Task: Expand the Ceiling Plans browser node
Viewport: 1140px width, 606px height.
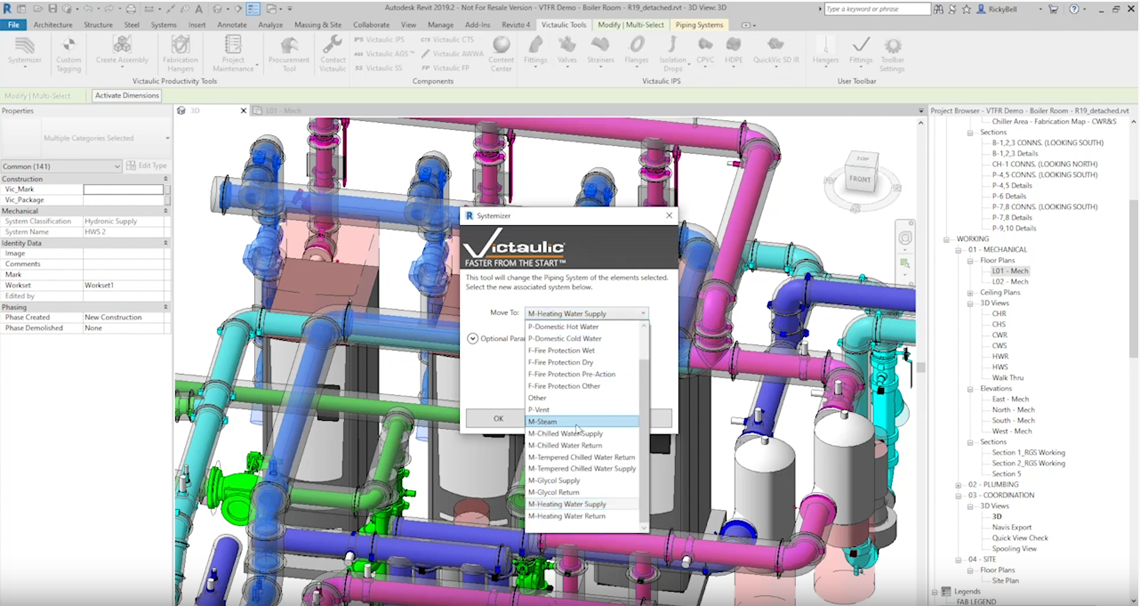Action: click(970, 292)
